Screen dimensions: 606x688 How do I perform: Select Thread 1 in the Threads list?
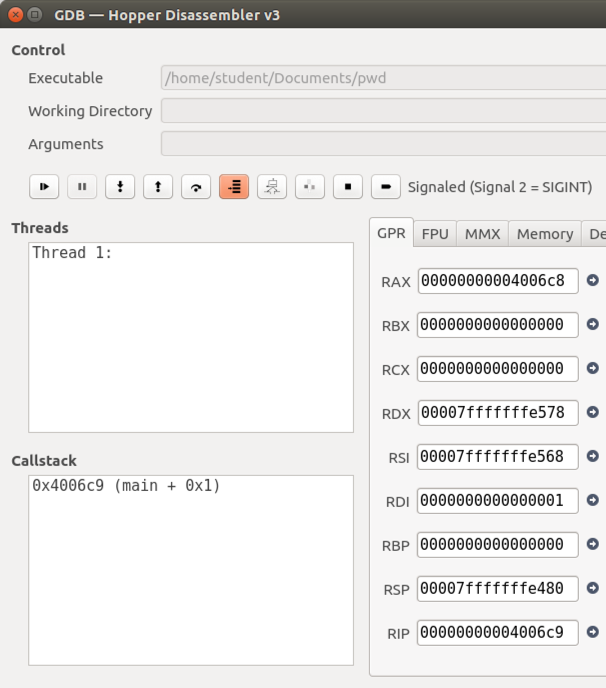click(x=72, y=253)
